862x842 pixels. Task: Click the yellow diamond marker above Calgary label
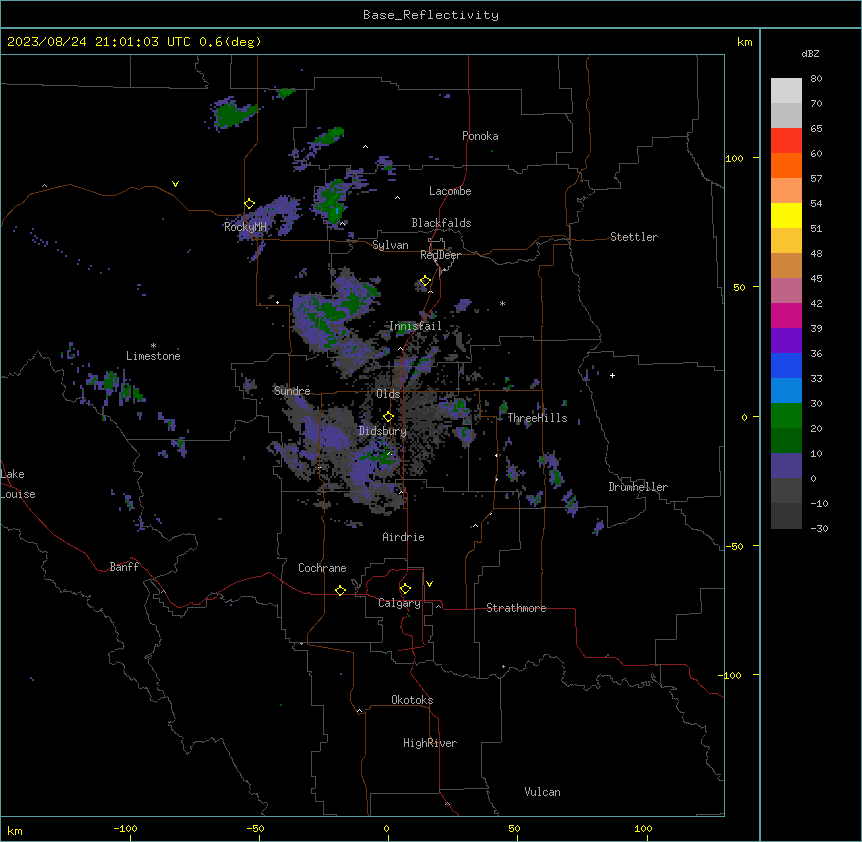(405, 589)
